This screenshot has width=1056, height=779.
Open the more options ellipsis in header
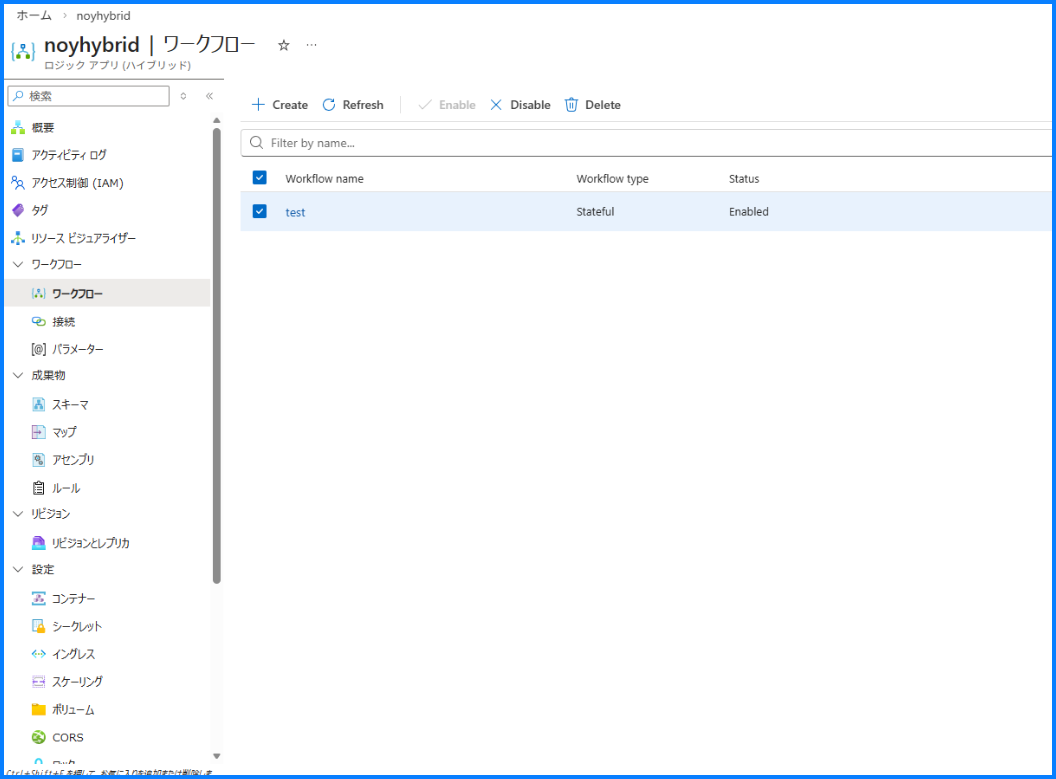point(311,45)
